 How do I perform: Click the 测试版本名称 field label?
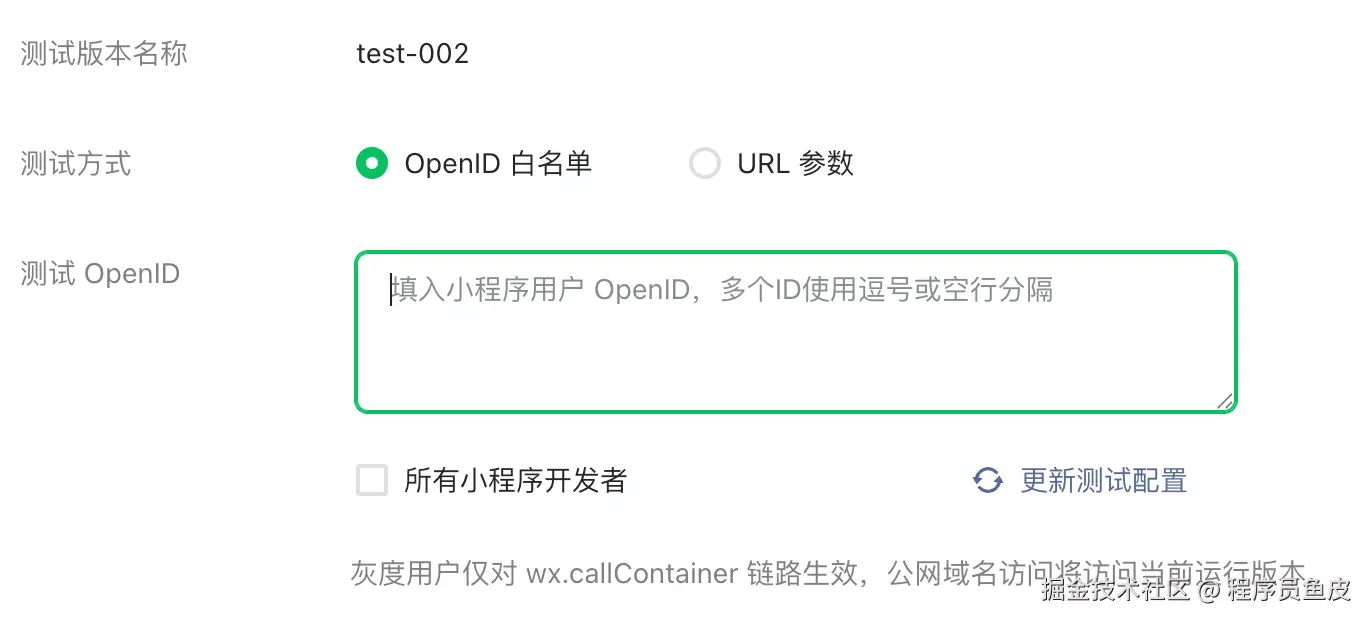pos(104,53)
